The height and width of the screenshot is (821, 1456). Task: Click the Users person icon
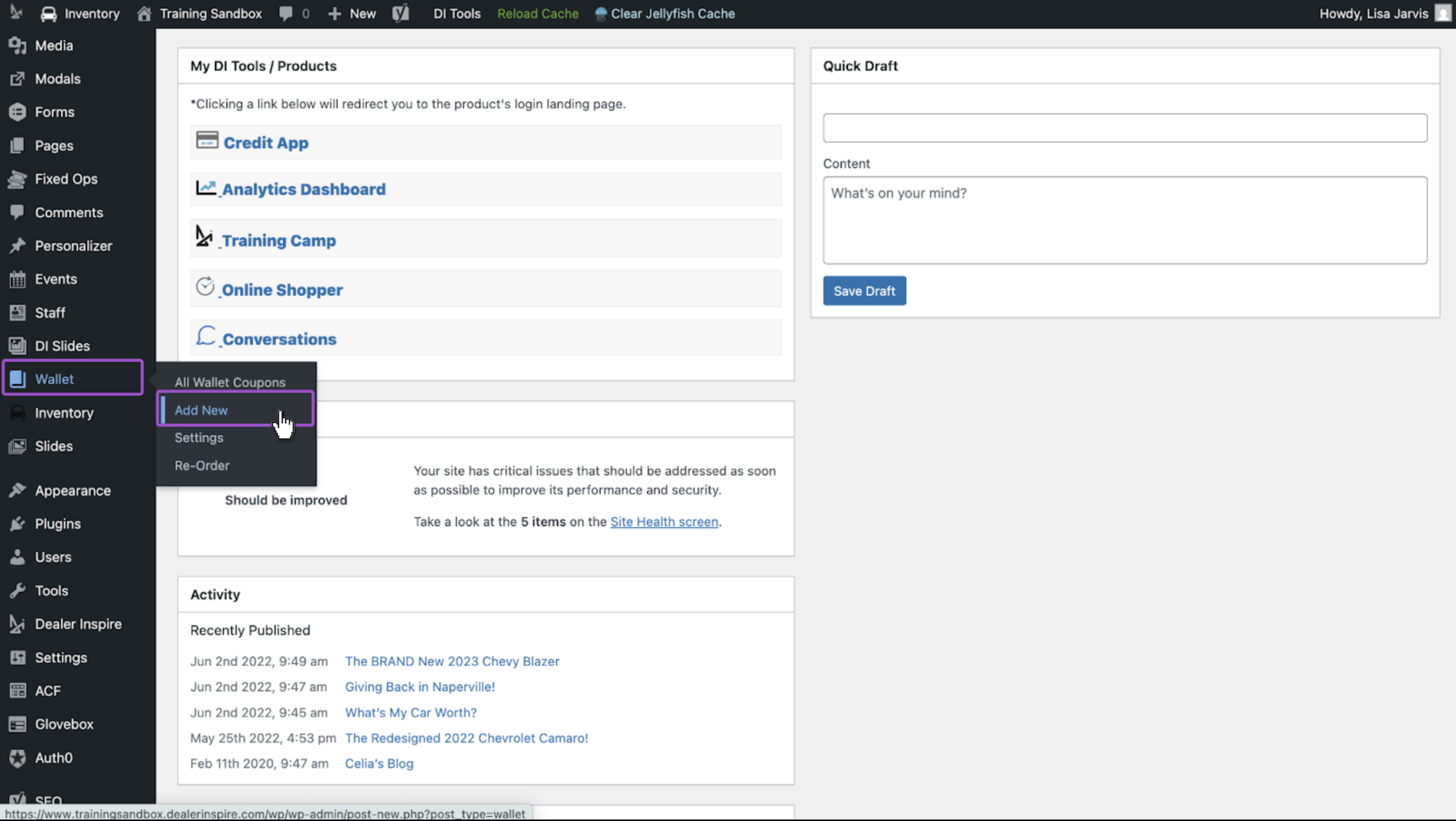tap(18, 558)
